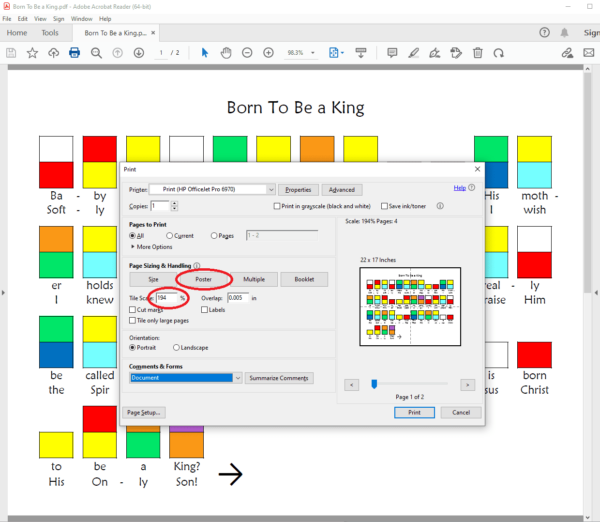Select Portrait orientation radio button

[x=132, y=347]
